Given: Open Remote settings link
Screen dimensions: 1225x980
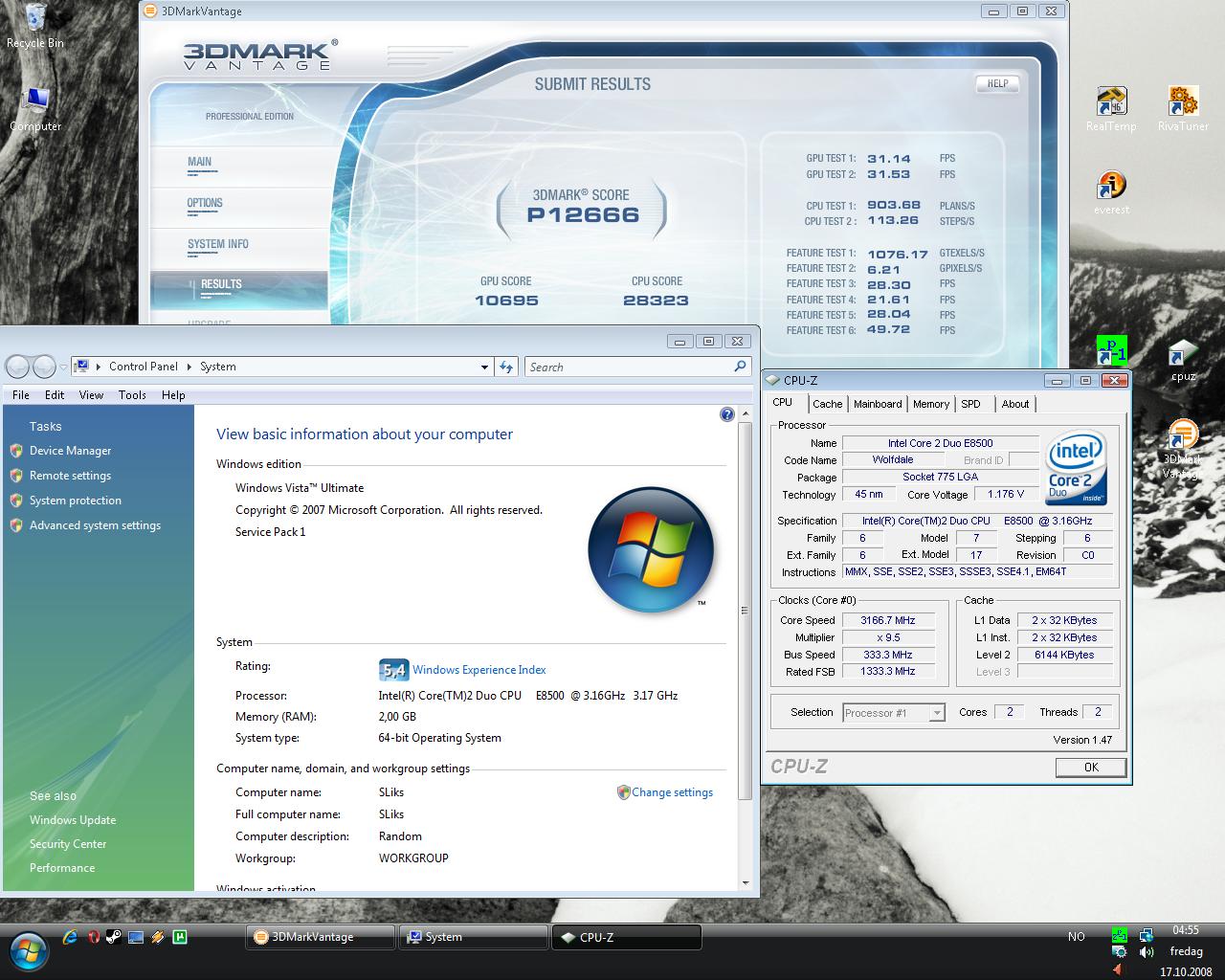Looking at the screenshot, I should click(70, 476).
